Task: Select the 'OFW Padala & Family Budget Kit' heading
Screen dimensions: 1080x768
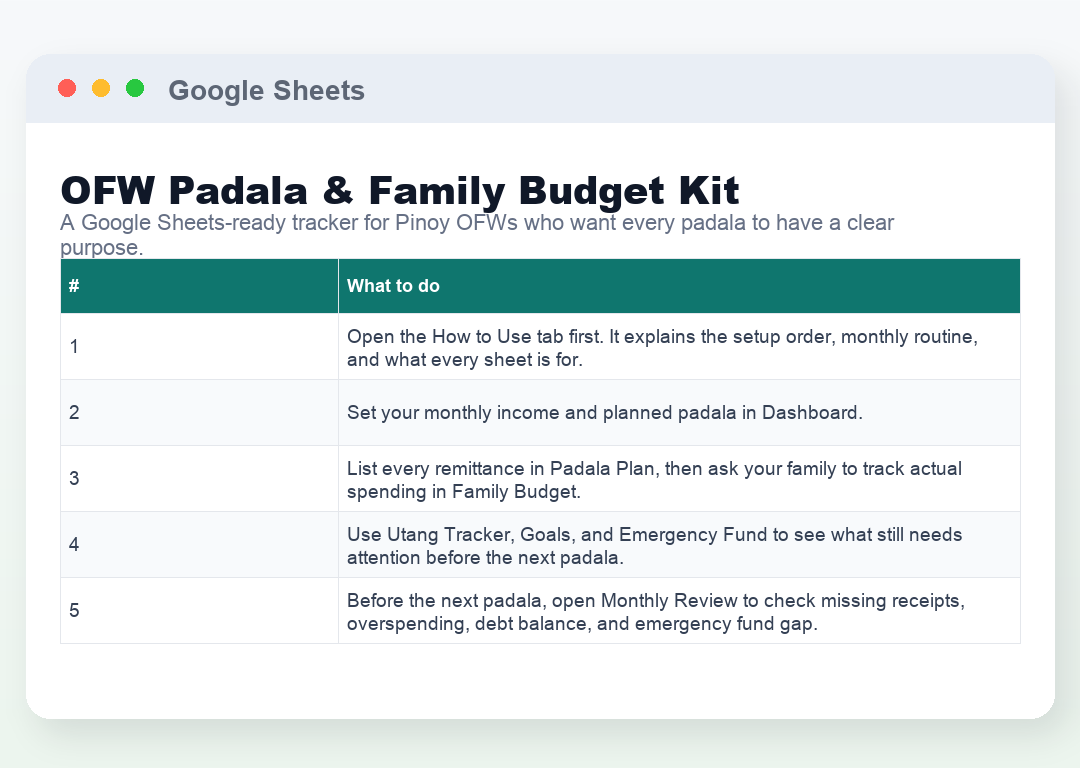Action: [399, 190]
